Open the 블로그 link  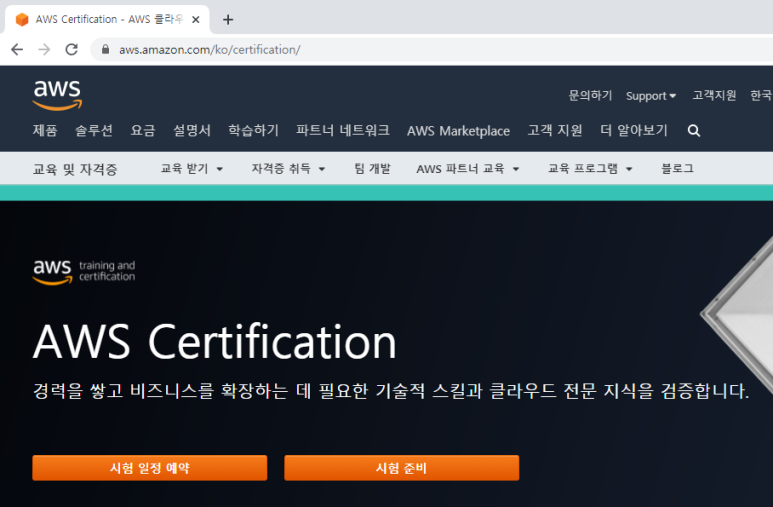click(x=677, y=169)
